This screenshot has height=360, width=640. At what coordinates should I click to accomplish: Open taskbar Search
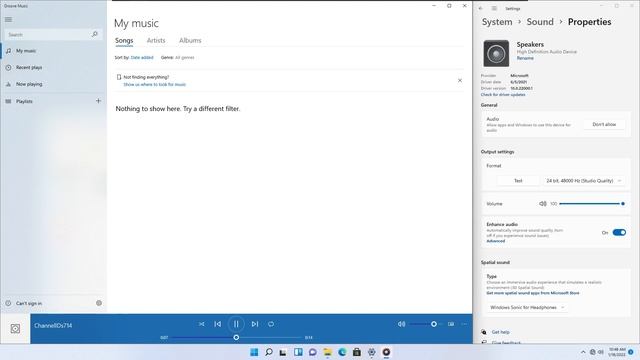269,352
